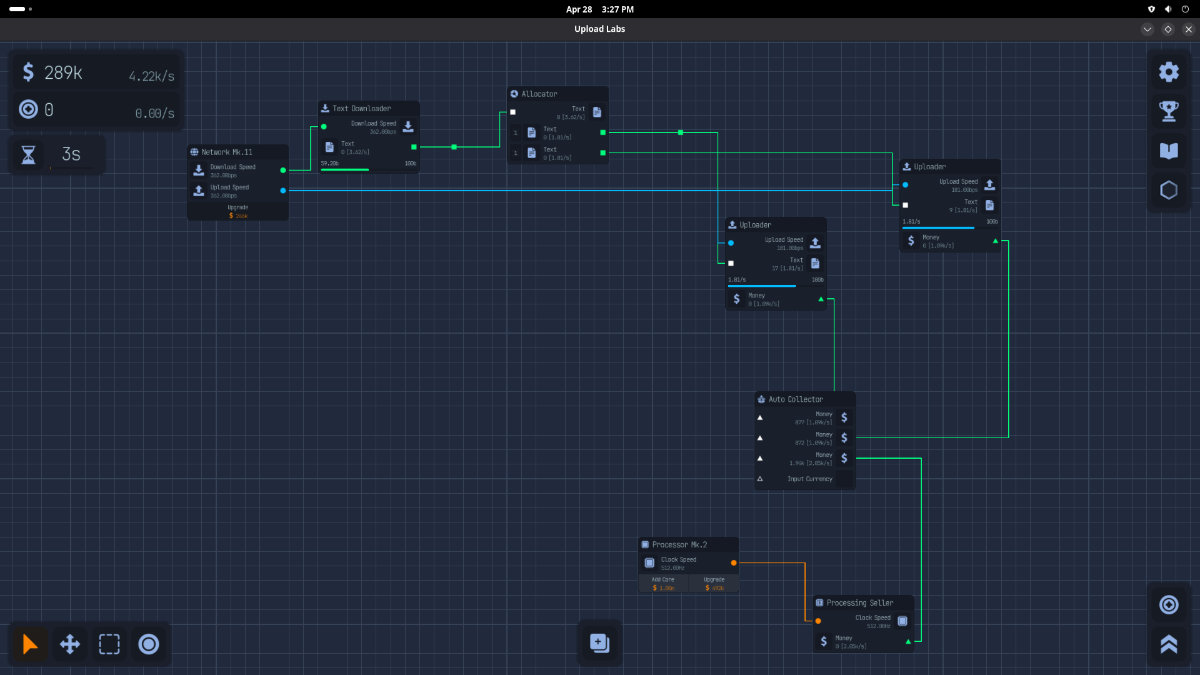Click the Auto Collector node title
This screenshot has width=1200, height=675.
(x=796, y=399)
